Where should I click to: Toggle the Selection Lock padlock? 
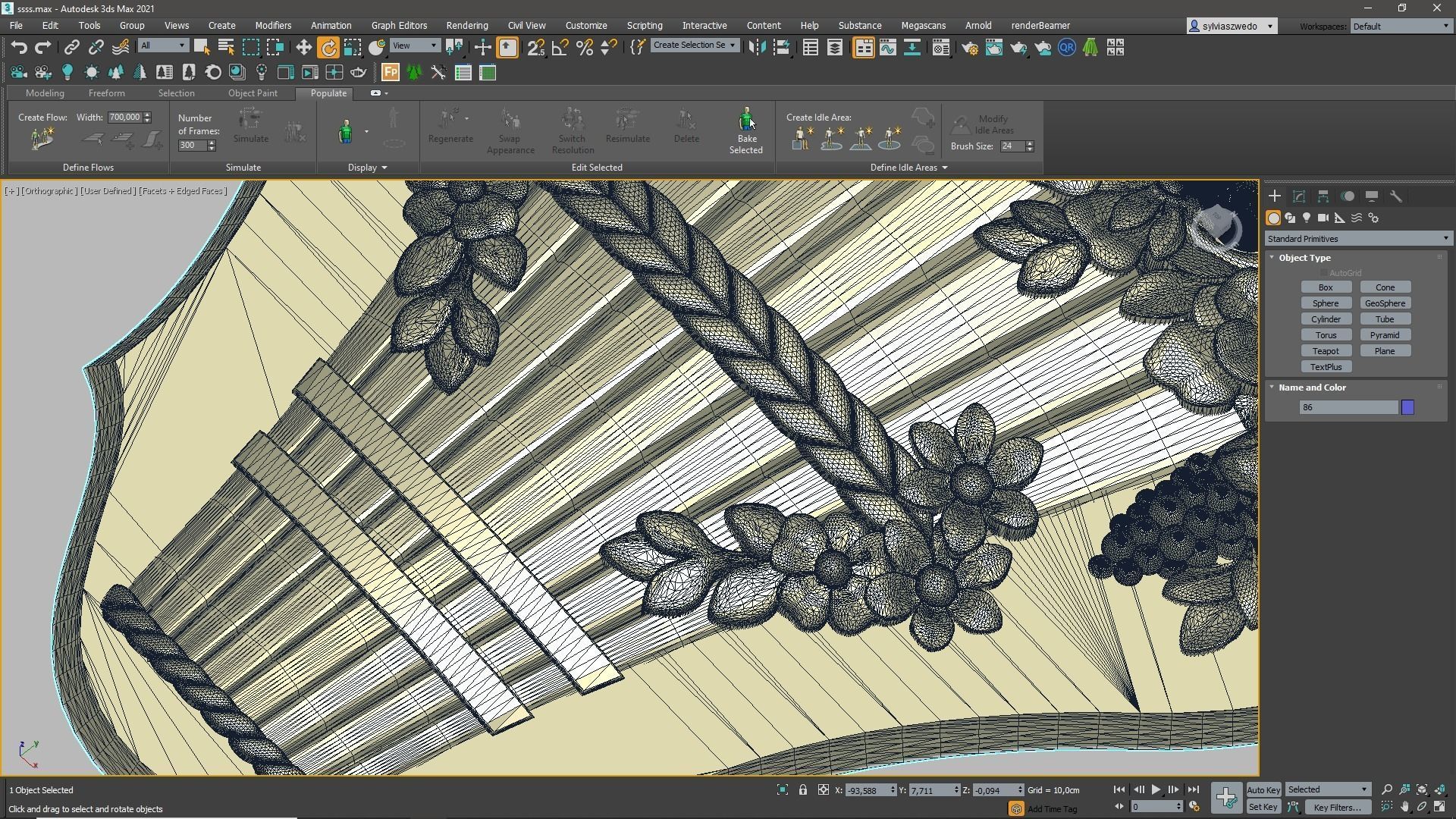(x=802, y=790)
